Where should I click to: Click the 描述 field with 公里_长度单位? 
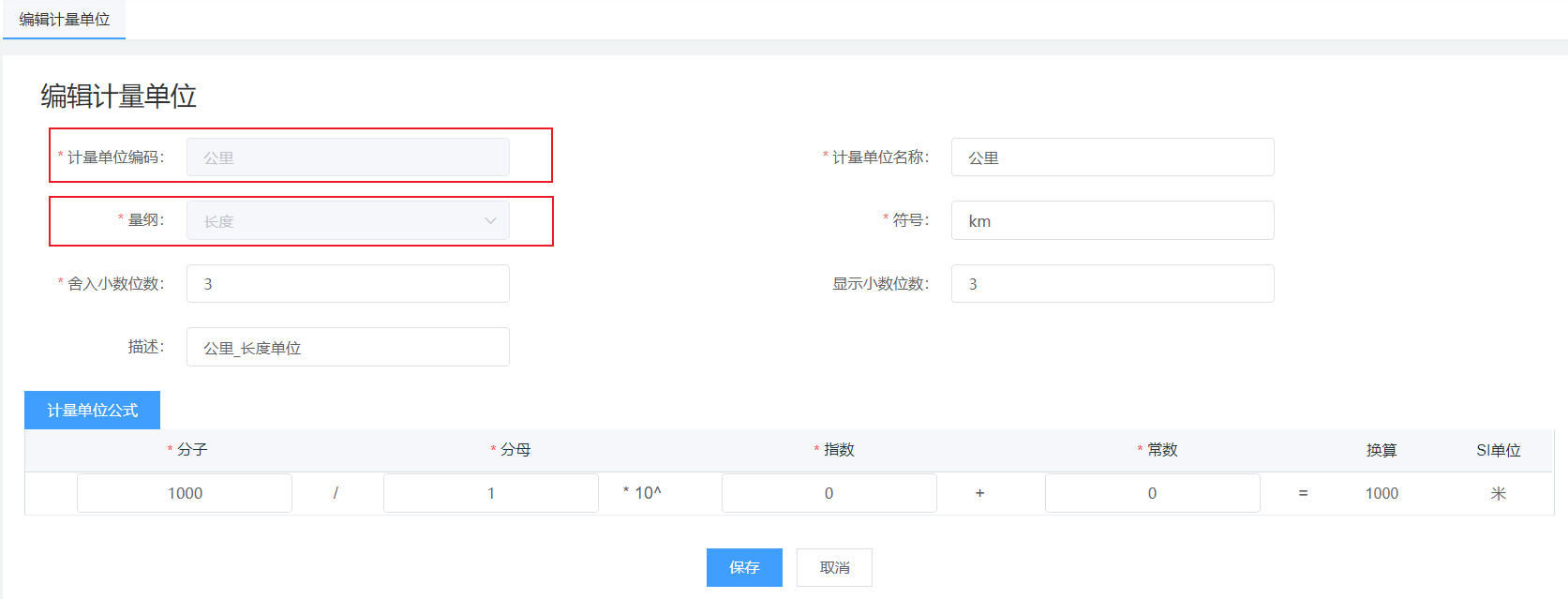click(x=348, y=348)
